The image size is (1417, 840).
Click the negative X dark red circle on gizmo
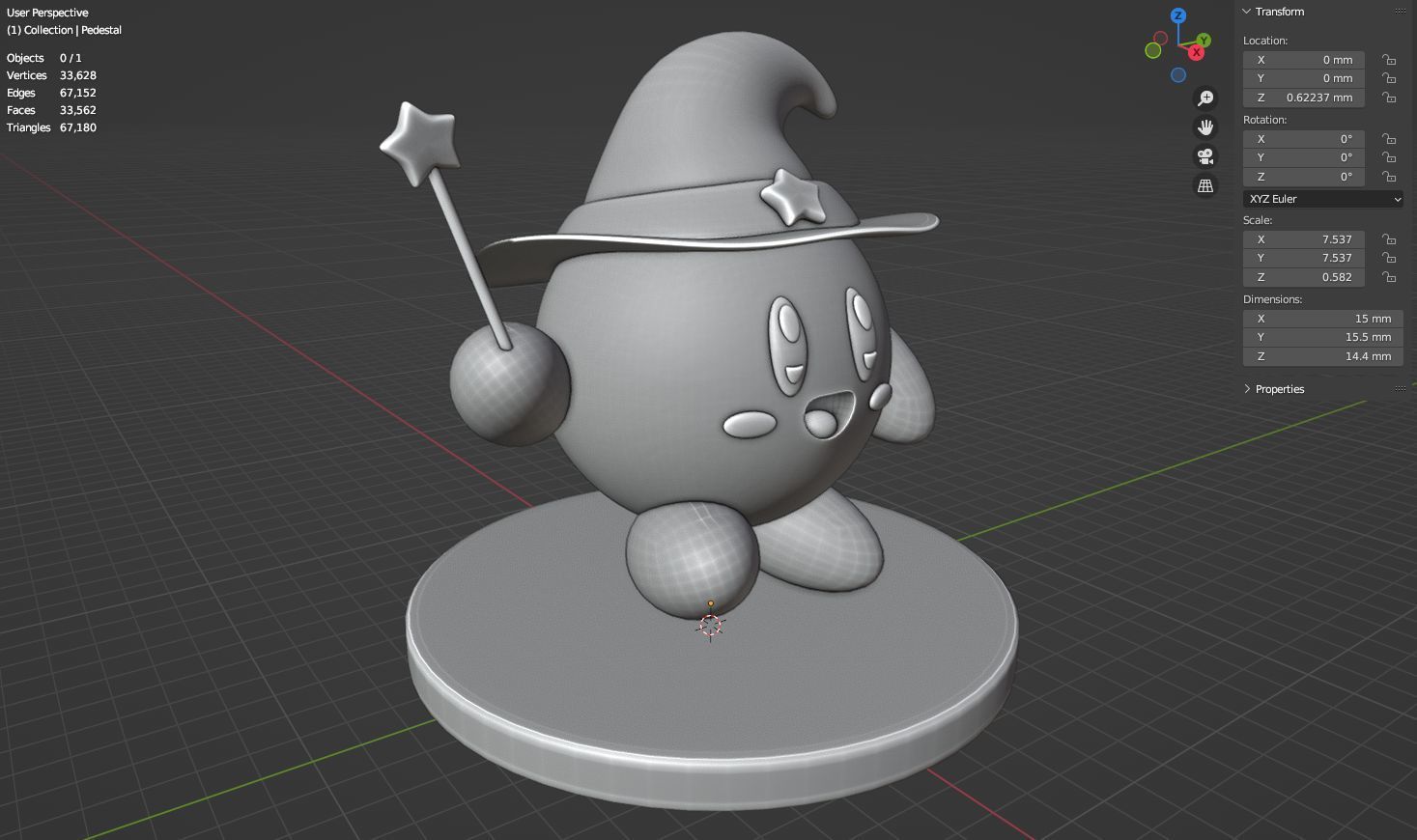click(x=1161, y=39)
